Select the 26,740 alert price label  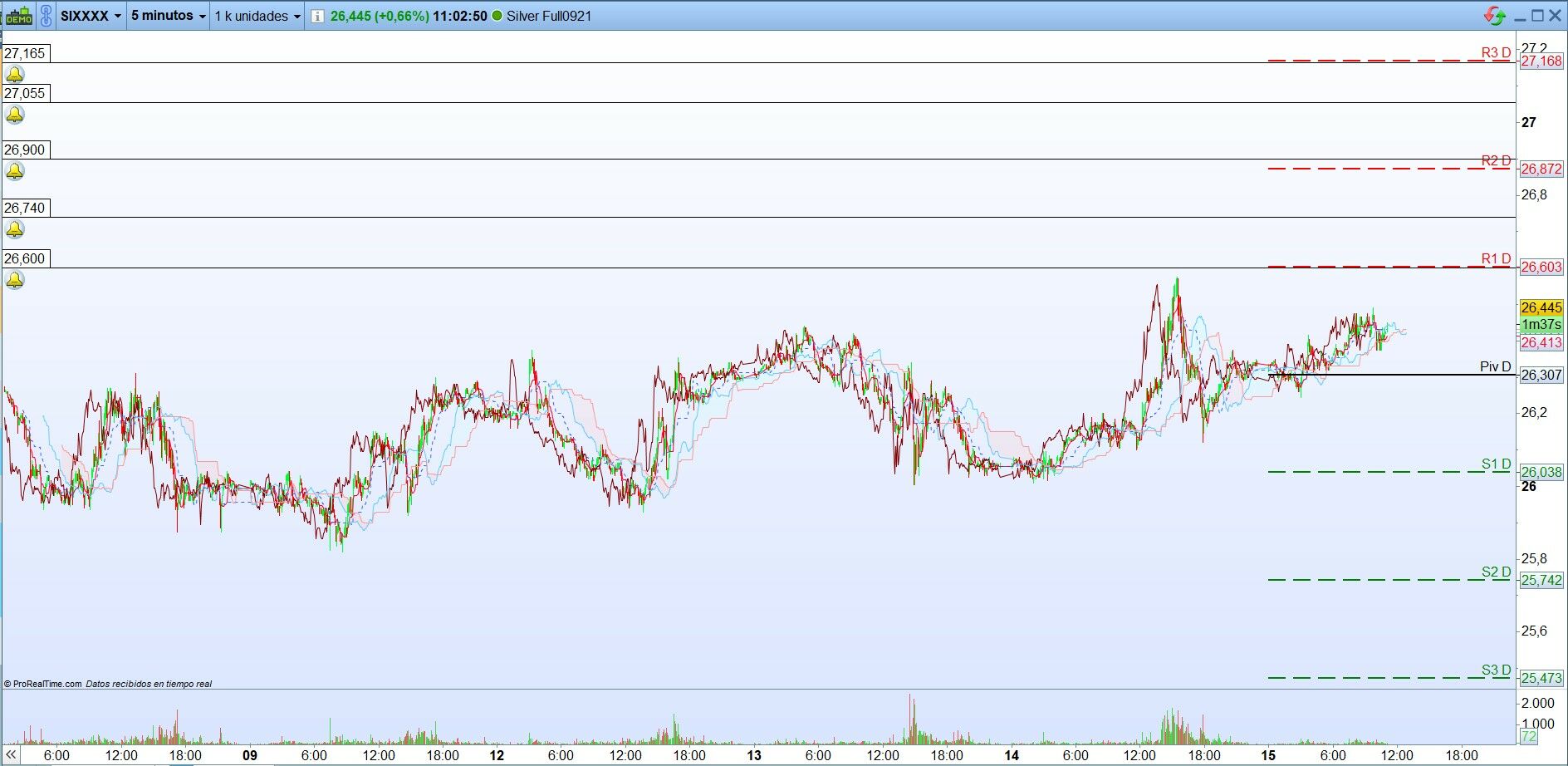25,208
